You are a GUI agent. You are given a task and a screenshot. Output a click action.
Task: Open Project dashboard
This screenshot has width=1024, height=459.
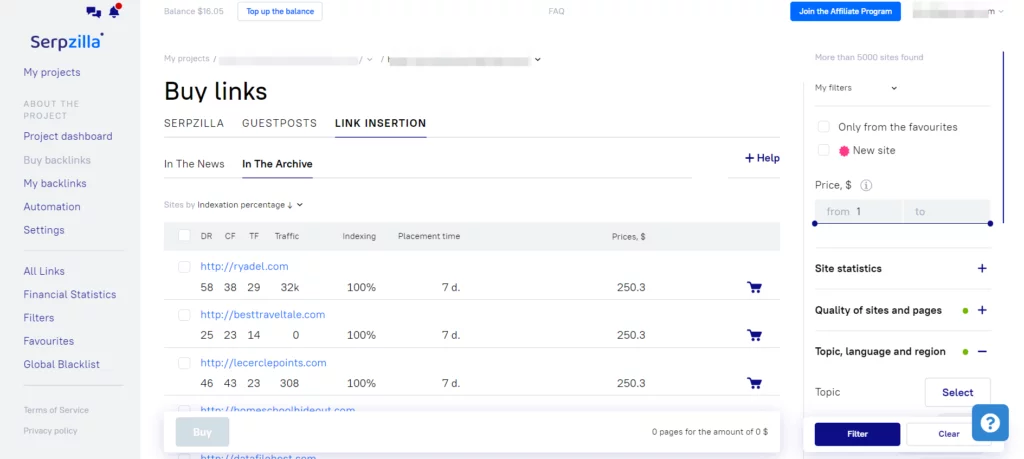[68, 136]
